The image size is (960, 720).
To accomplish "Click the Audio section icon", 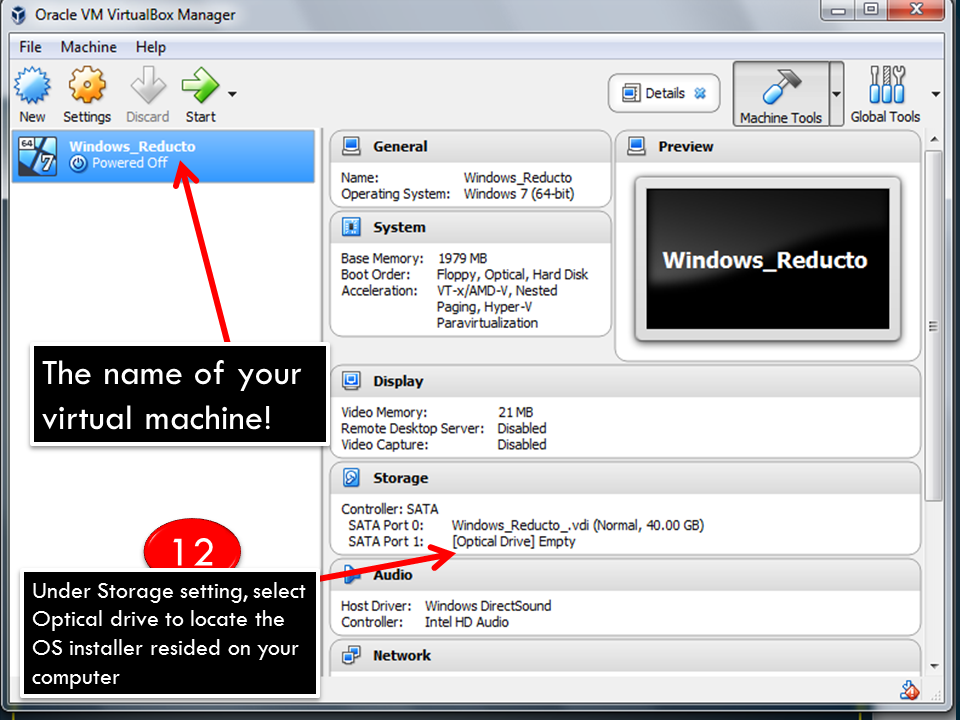I will click(x=350, y=574).
